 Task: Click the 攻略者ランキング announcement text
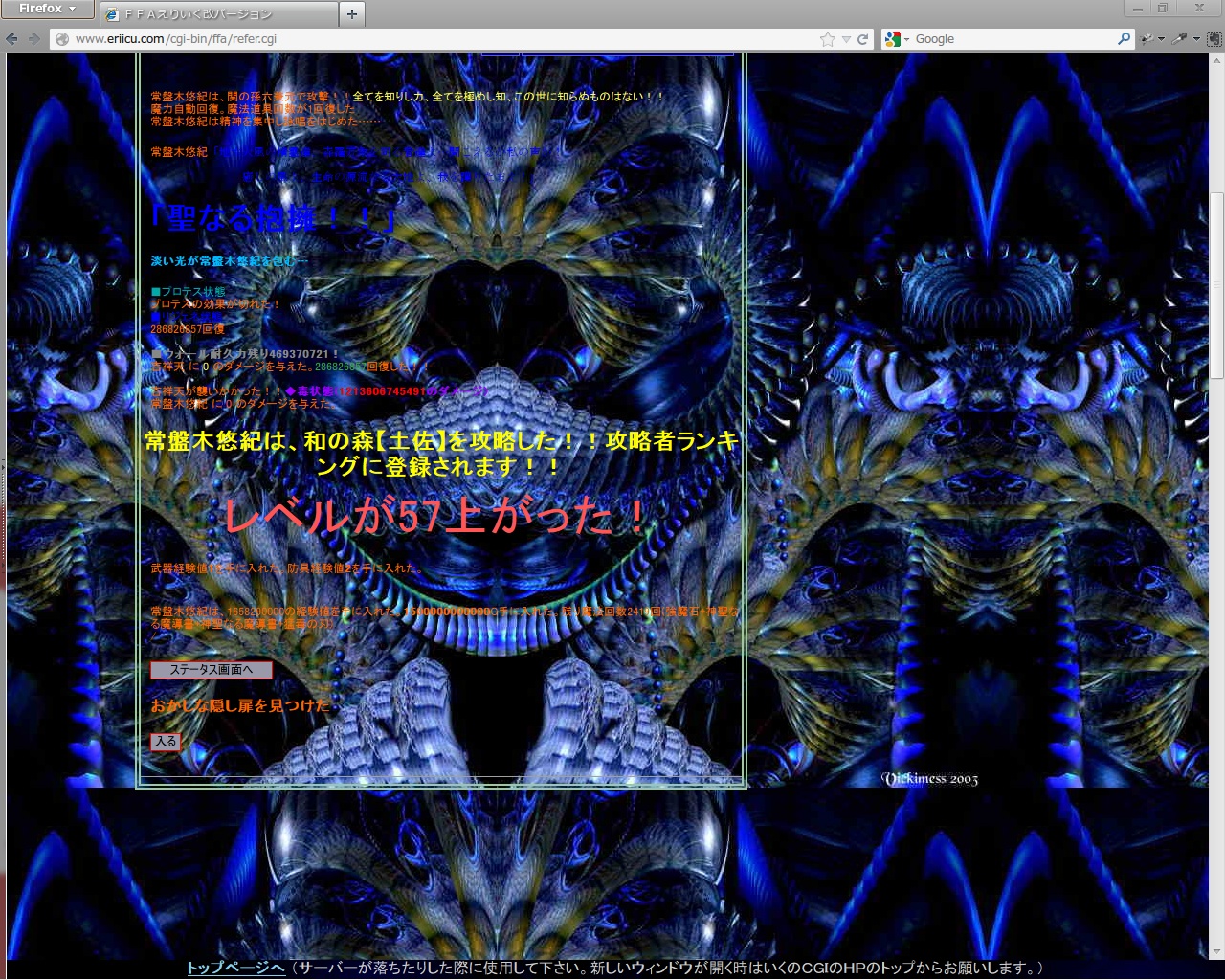point(441,454)
